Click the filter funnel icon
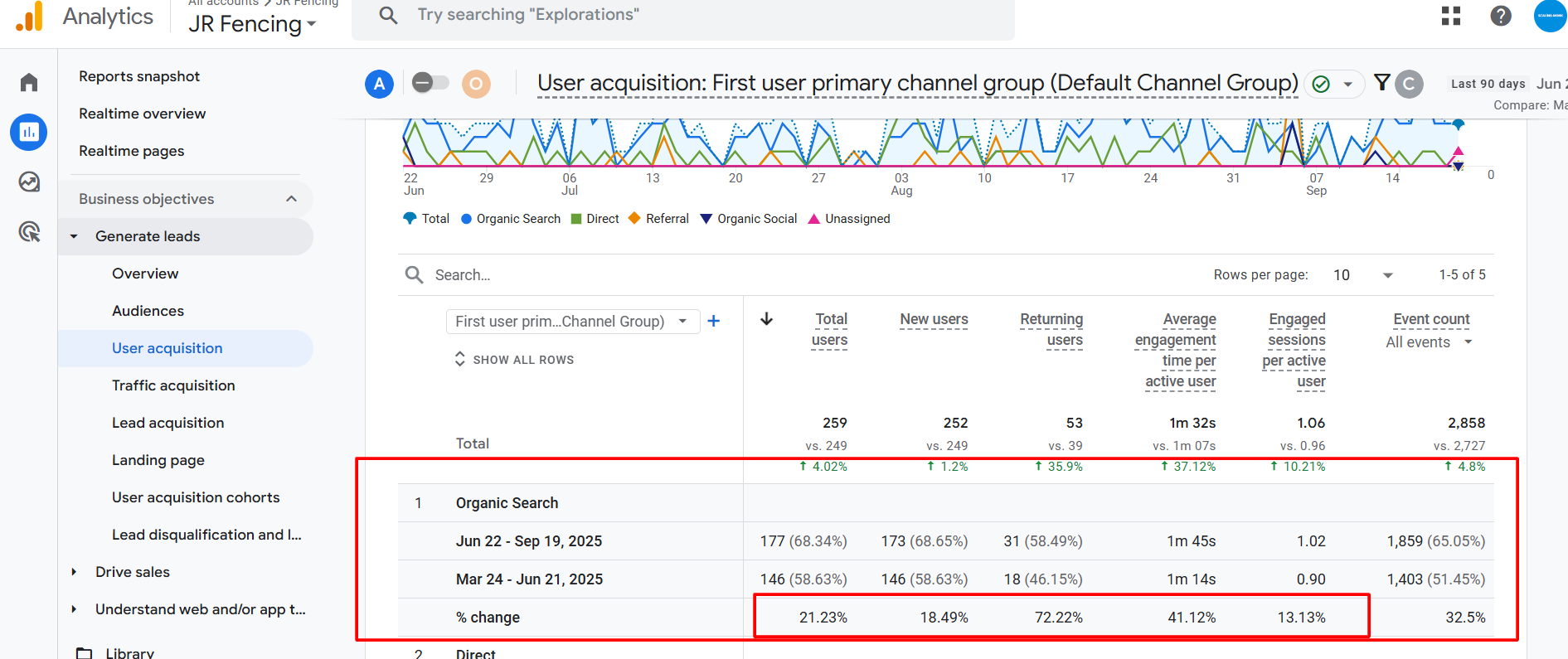 click(x=1381, y=82)
